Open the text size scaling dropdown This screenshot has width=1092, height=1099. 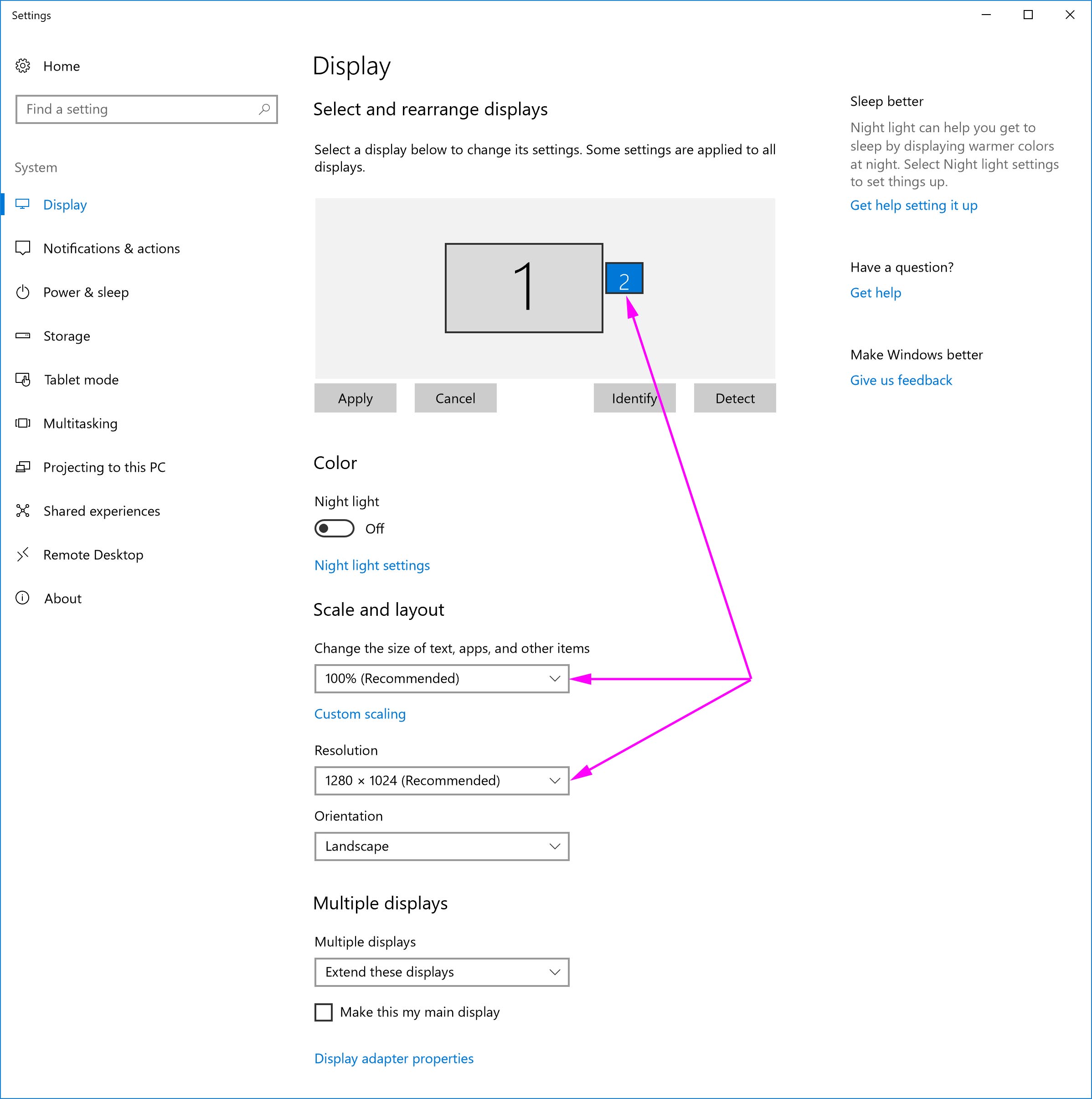click(441, 679)
